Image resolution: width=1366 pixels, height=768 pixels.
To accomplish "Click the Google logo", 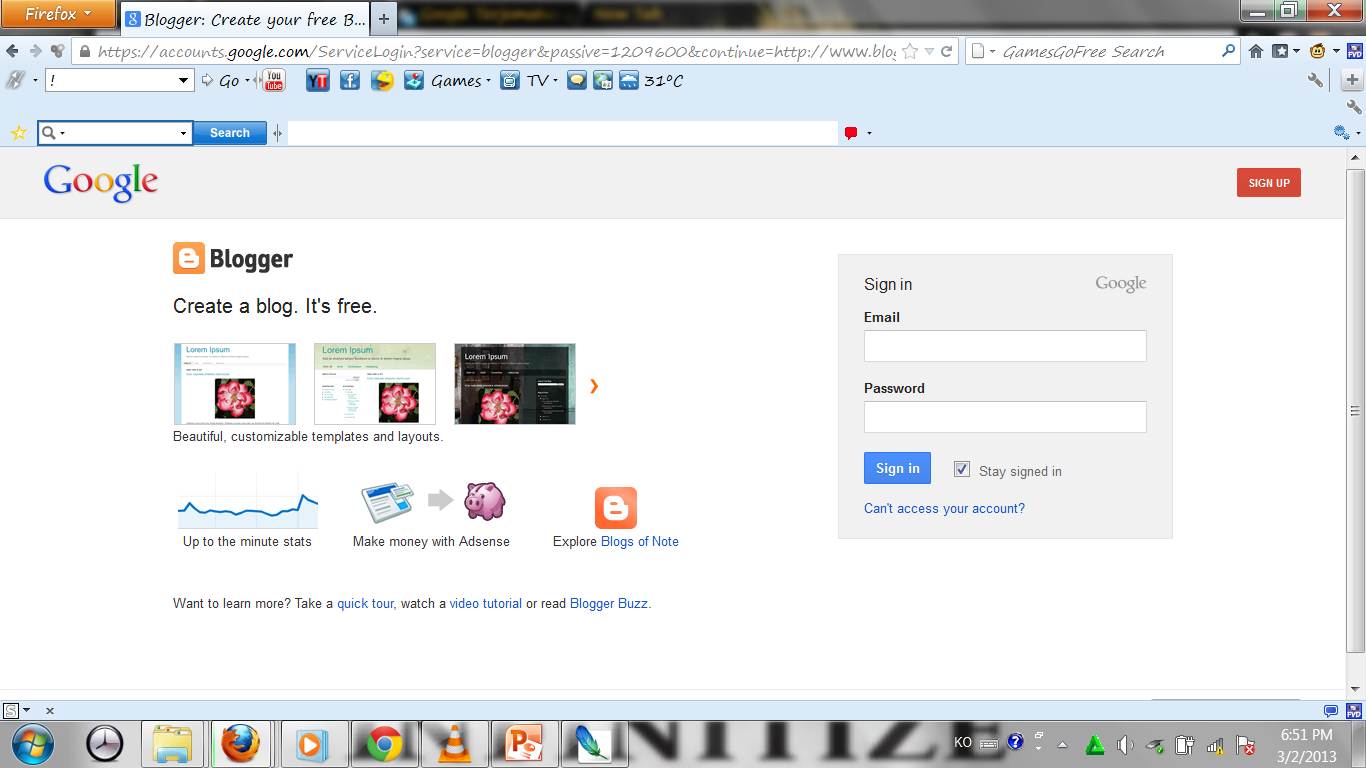I will 100,183.
